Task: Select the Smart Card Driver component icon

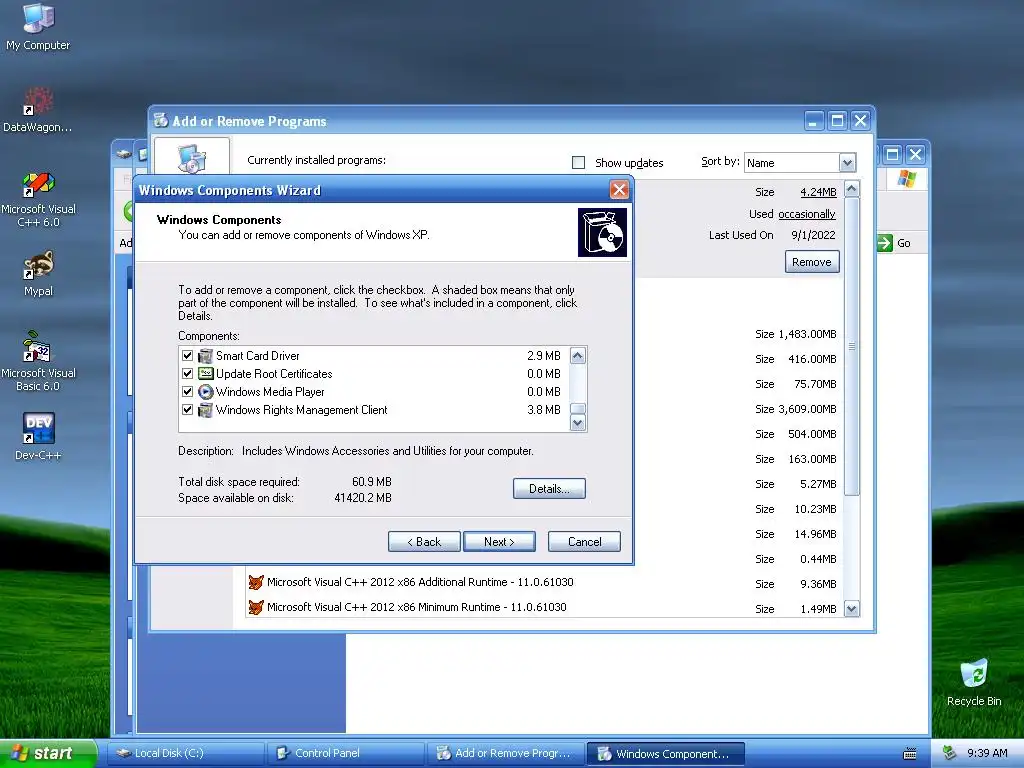Action: (x=206, y=356)
